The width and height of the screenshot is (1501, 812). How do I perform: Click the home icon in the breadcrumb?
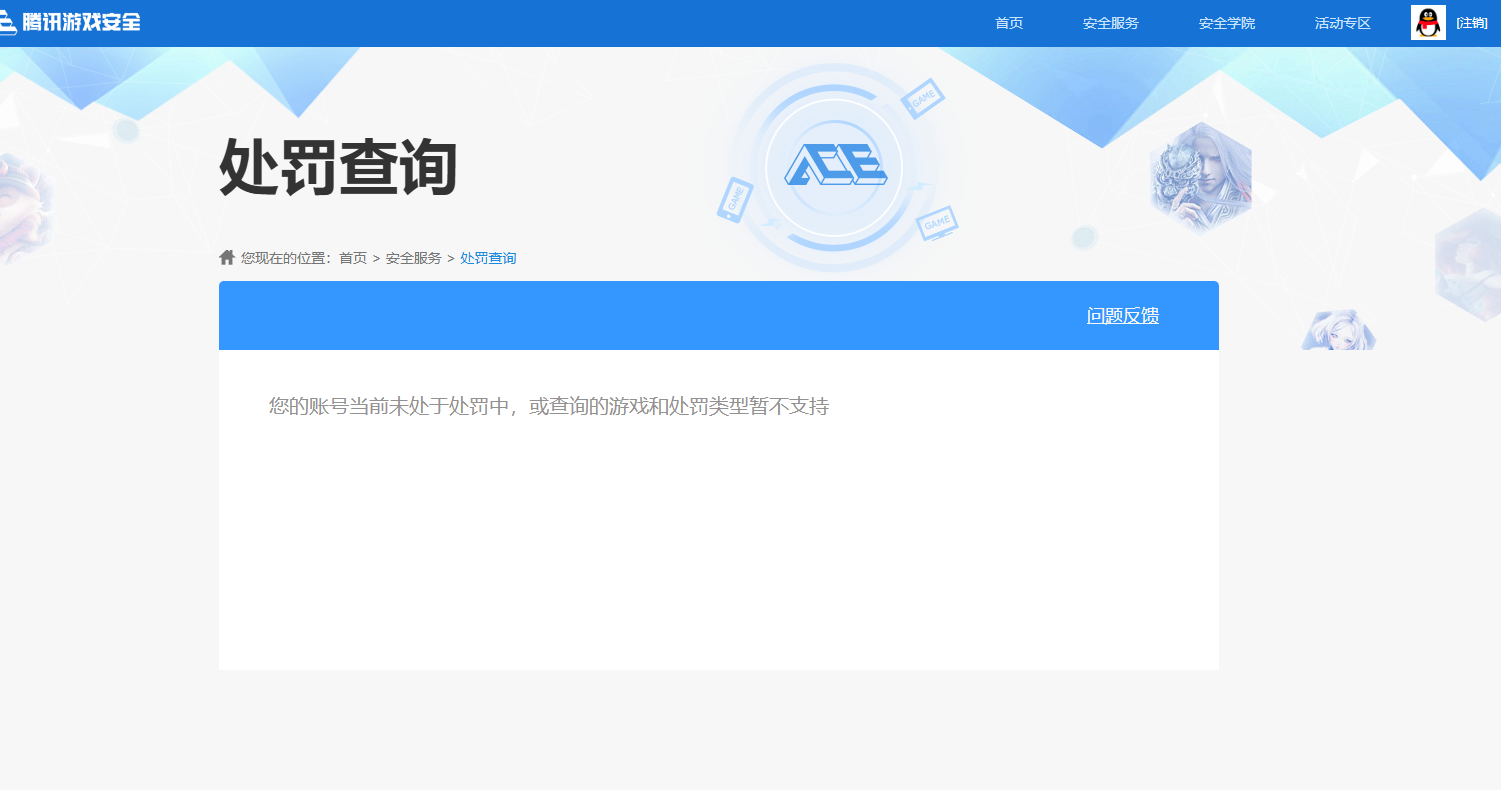pos(225,256)
